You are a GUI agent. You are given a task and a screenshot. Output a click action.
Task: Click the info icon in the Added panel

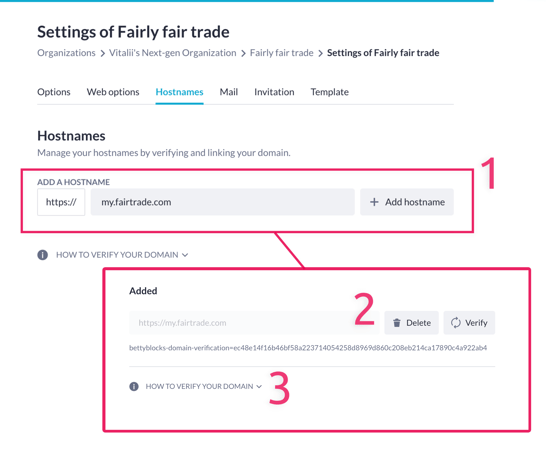pos(134,386)
